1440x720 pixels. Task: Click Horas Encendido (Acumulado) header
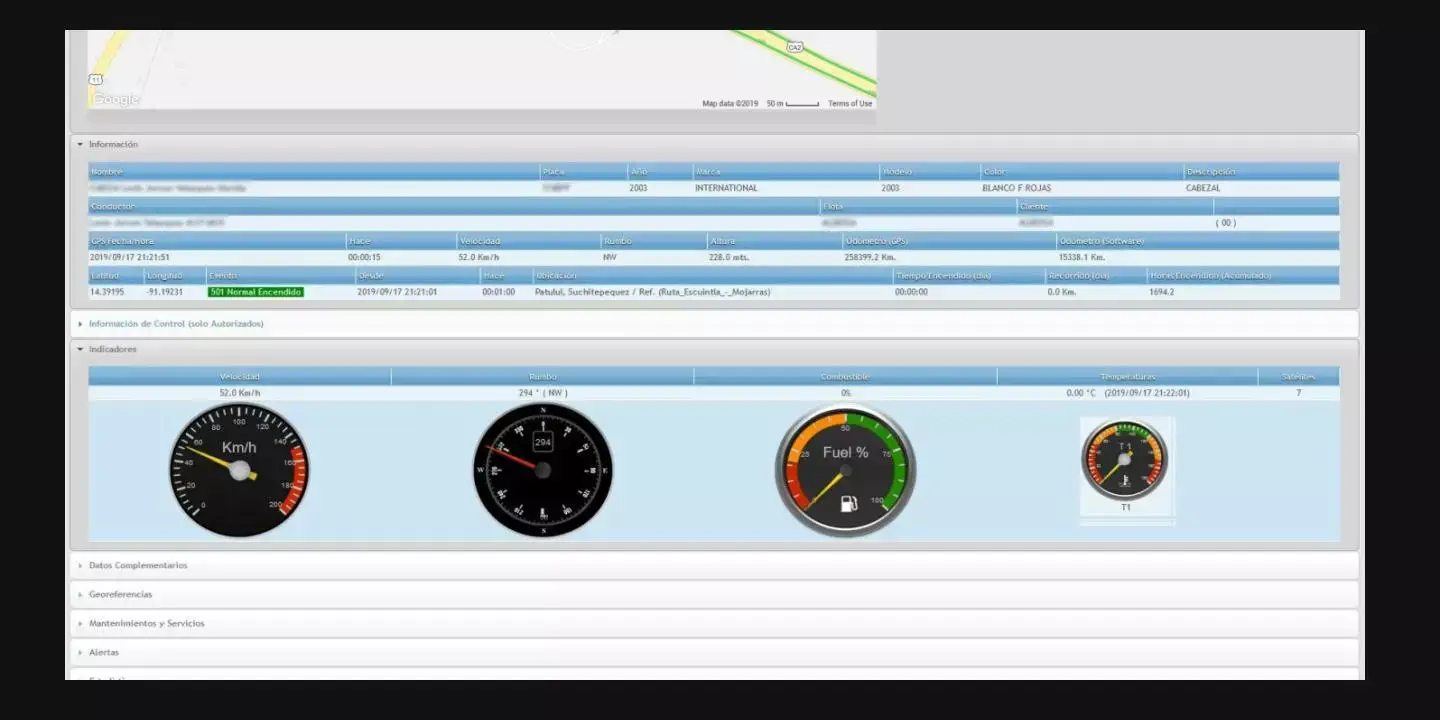(x=1244, y=275)
